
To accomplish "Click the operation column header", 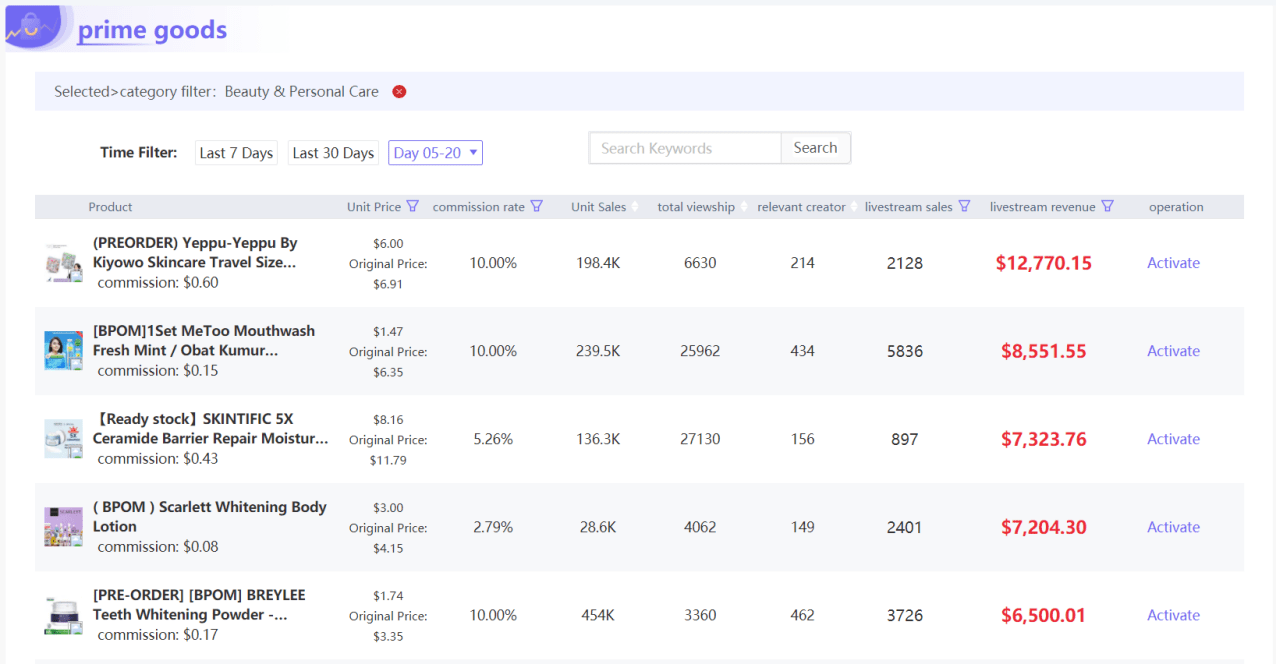I will [x=1176, y=207].
